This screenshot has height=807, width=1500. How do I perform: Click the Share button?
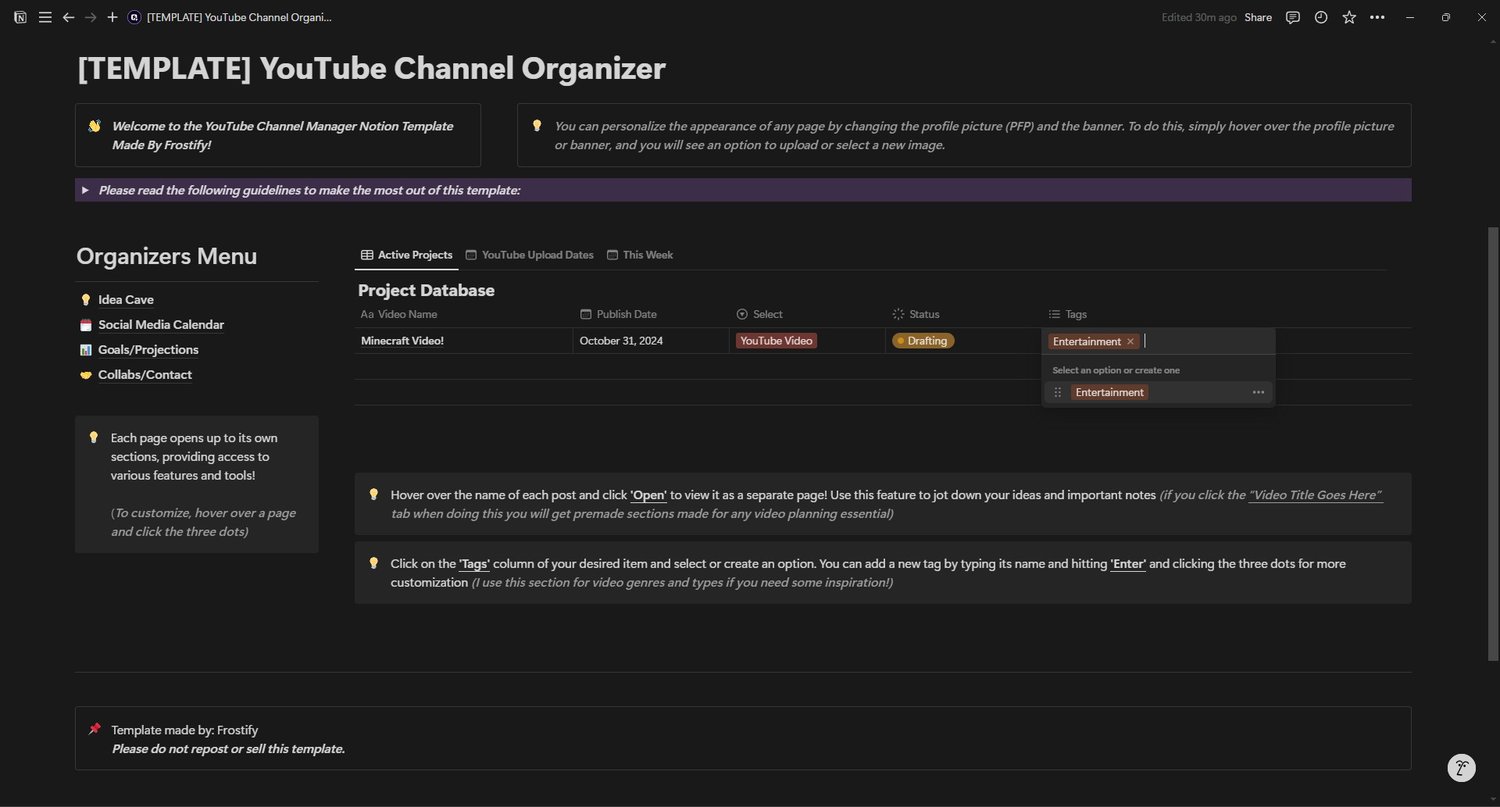click(x=1258, y=17)
